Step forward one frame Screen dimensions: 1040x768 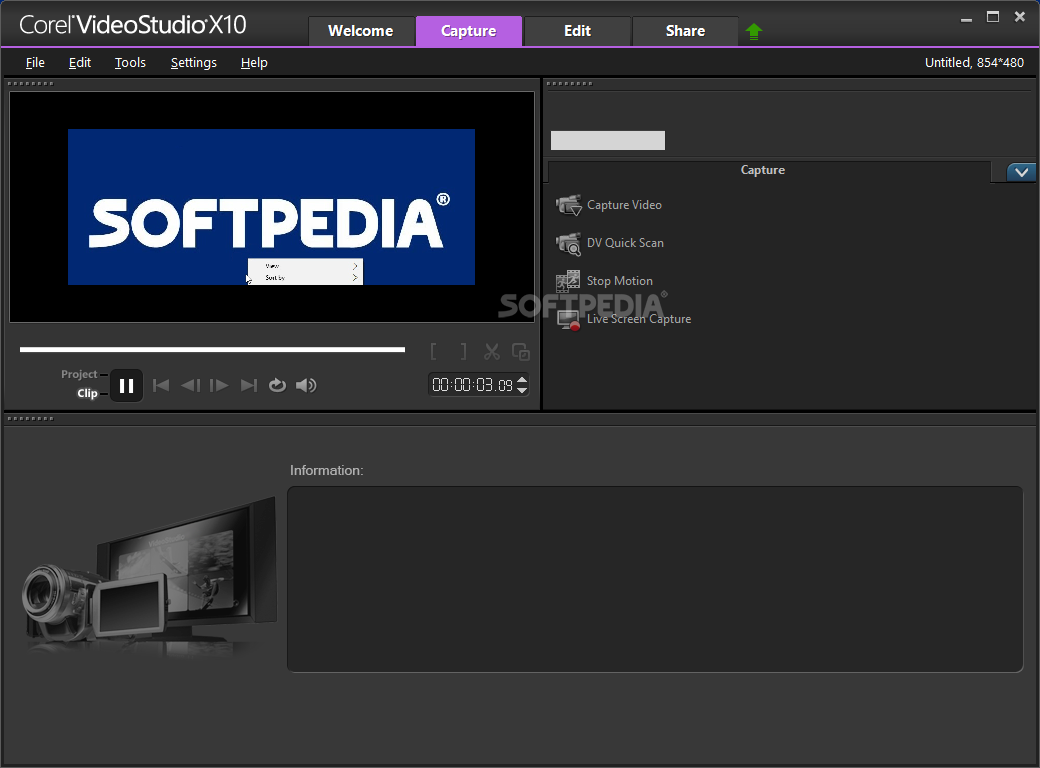pyautogui.click(x=219, y=385)
